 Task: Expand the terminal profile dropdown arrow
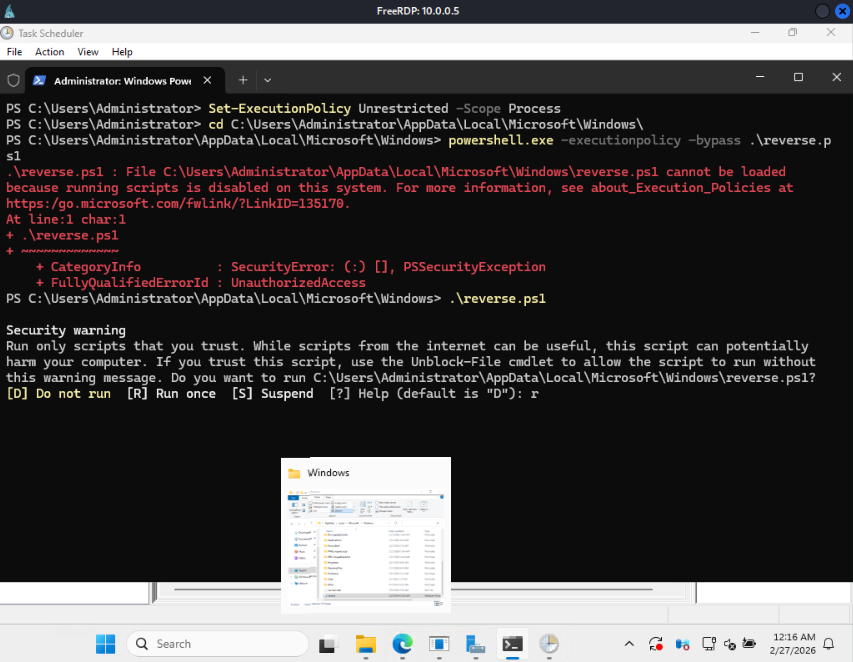point(268,81)
